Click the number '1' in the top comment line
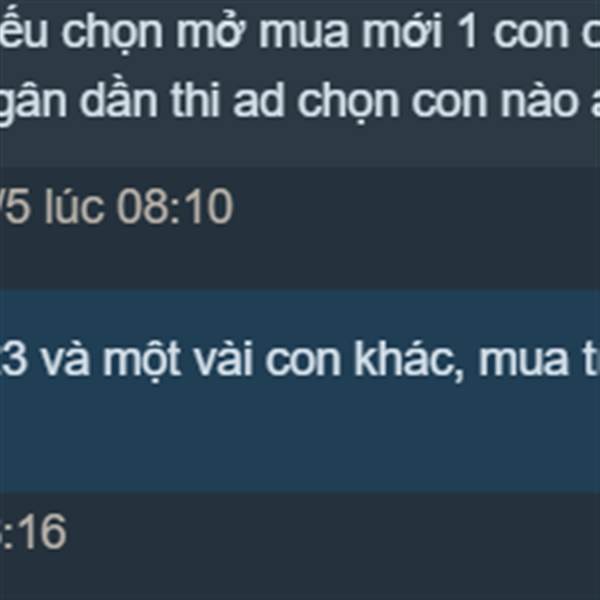The height and width of the screenshot is (600, 600). pos(467,31)
